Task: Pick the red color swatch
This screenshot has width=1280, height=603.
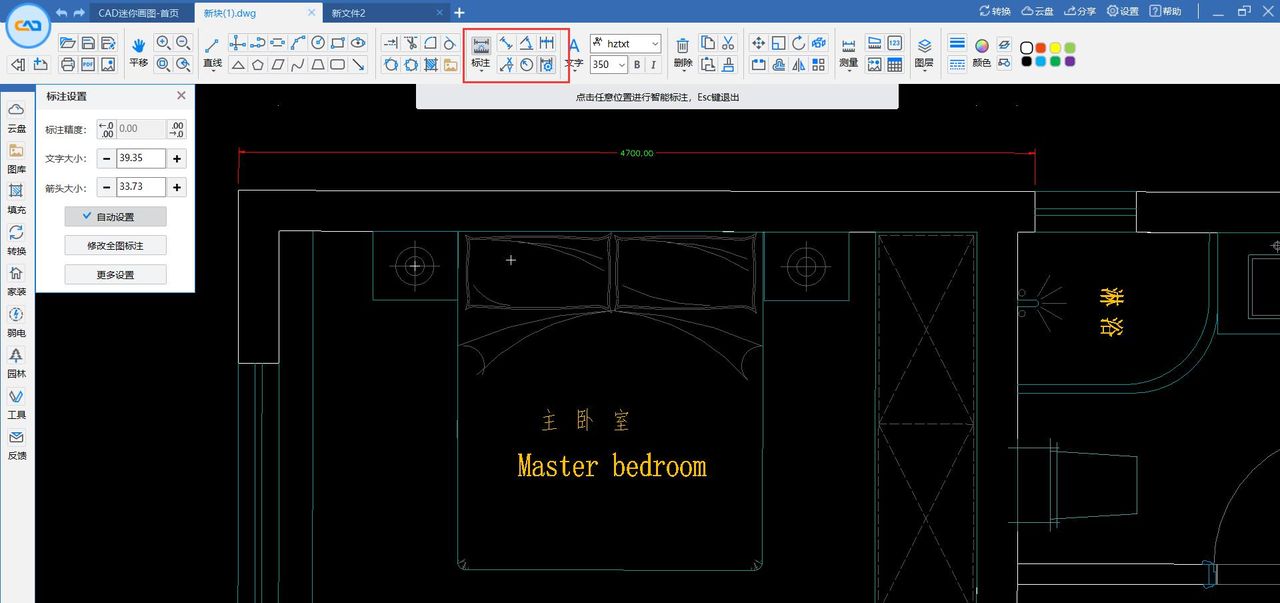Action: [1041, 48]
